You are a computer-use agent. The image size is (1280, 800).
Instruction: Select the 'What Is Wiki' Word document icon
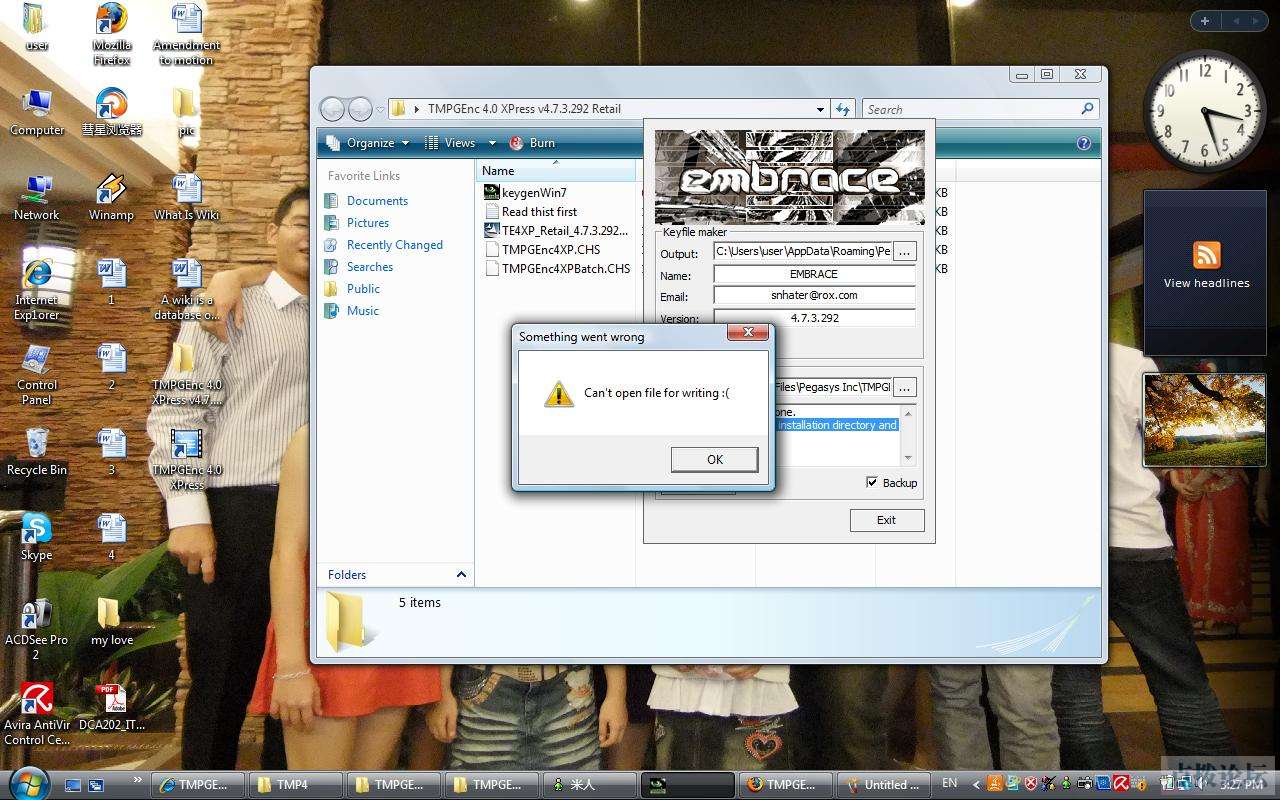click(x=186, y=197)
